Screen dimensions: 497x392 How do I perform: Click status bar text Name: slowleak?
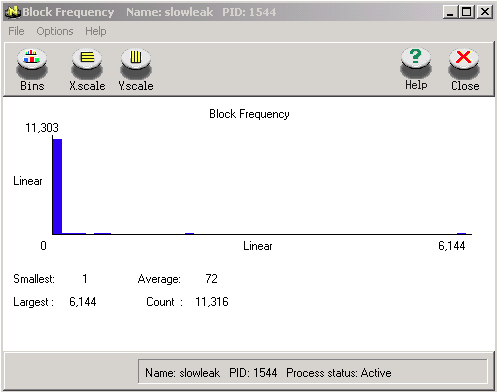[x=182, y=373]
